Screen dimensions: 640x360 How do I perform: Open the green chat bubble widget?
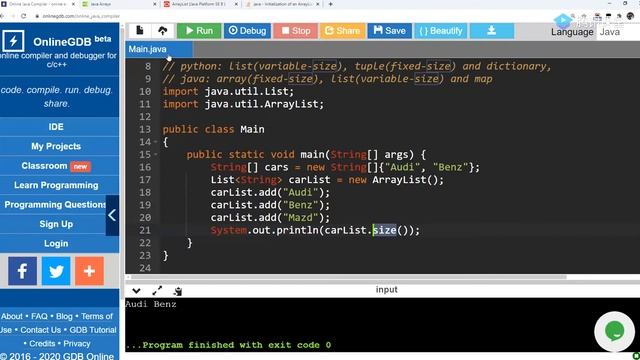pyautogui.click(x=614, y=331)
